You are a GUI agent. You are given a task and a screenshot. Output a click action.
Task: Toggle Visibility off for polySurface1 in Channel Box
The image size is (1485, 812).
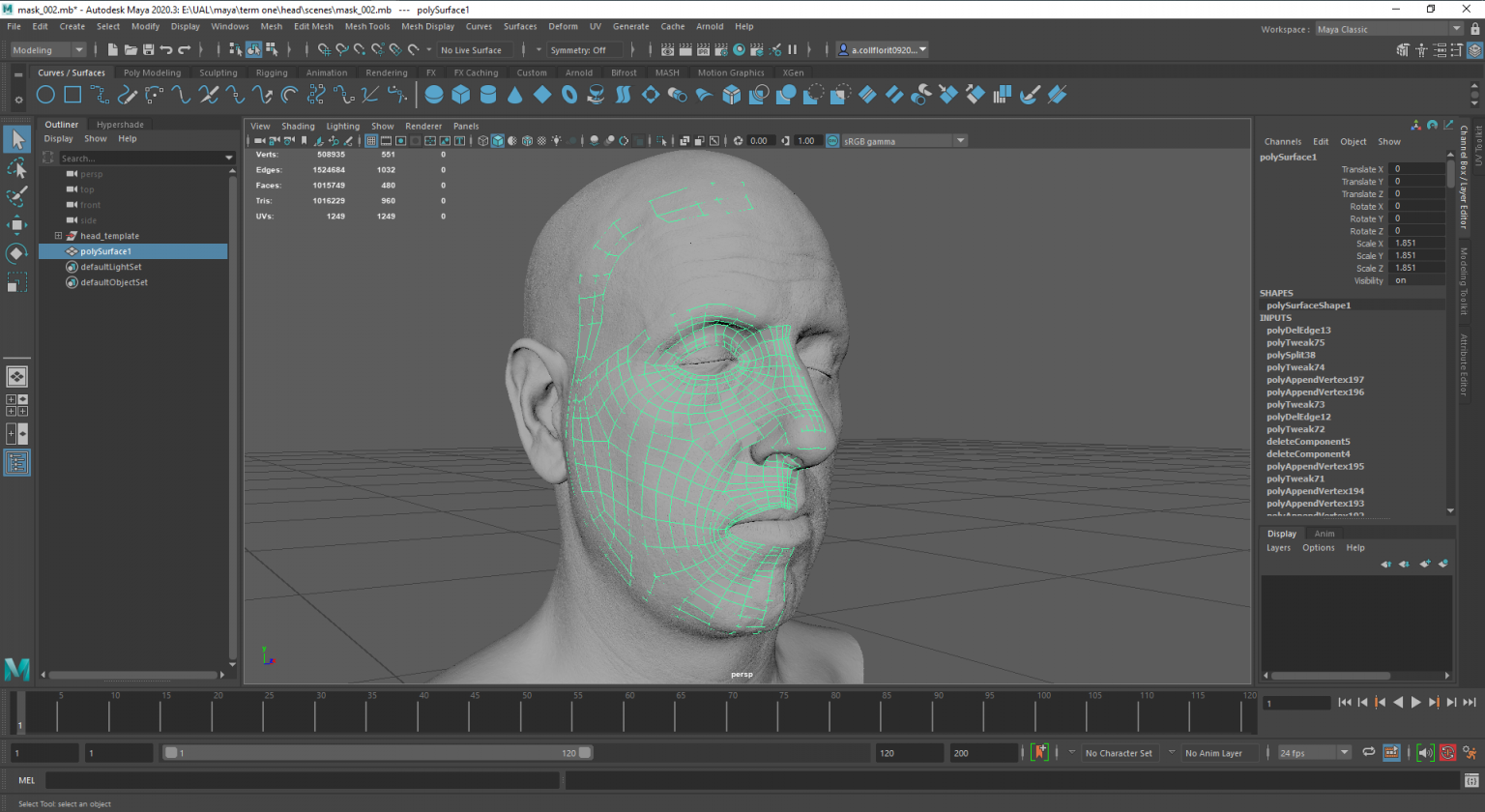(1416, 280)
